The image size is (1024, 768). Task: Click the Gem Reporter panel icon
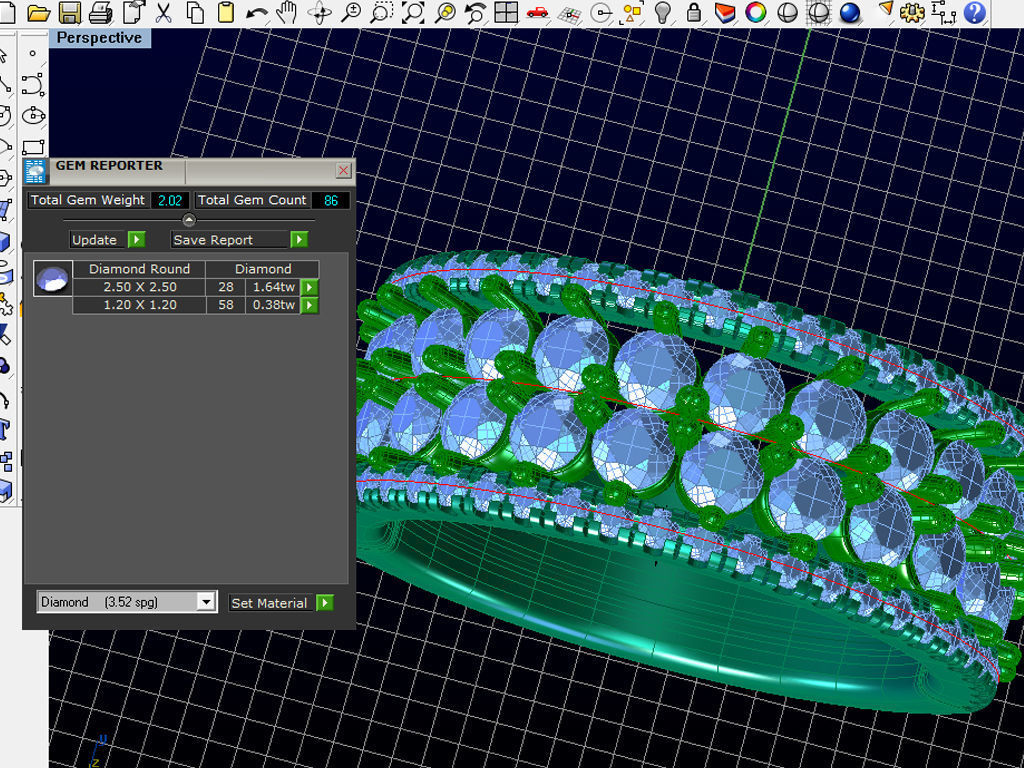35,171
